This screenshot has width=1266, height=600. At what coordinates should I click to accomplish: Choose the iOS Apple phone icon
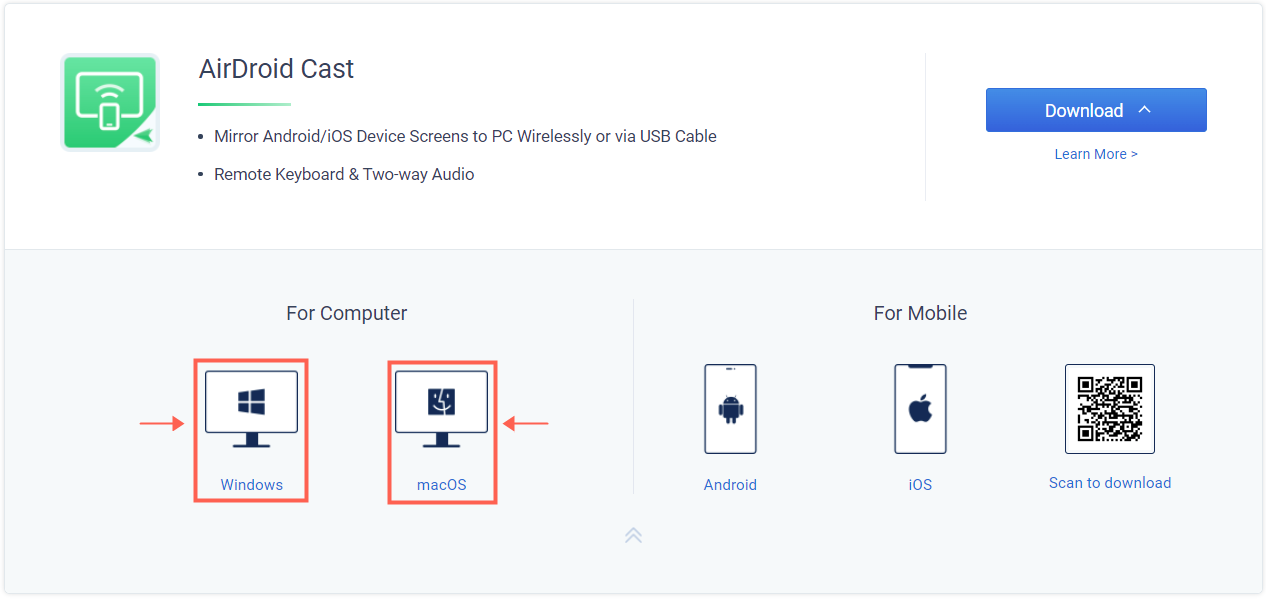coord(920,409)
